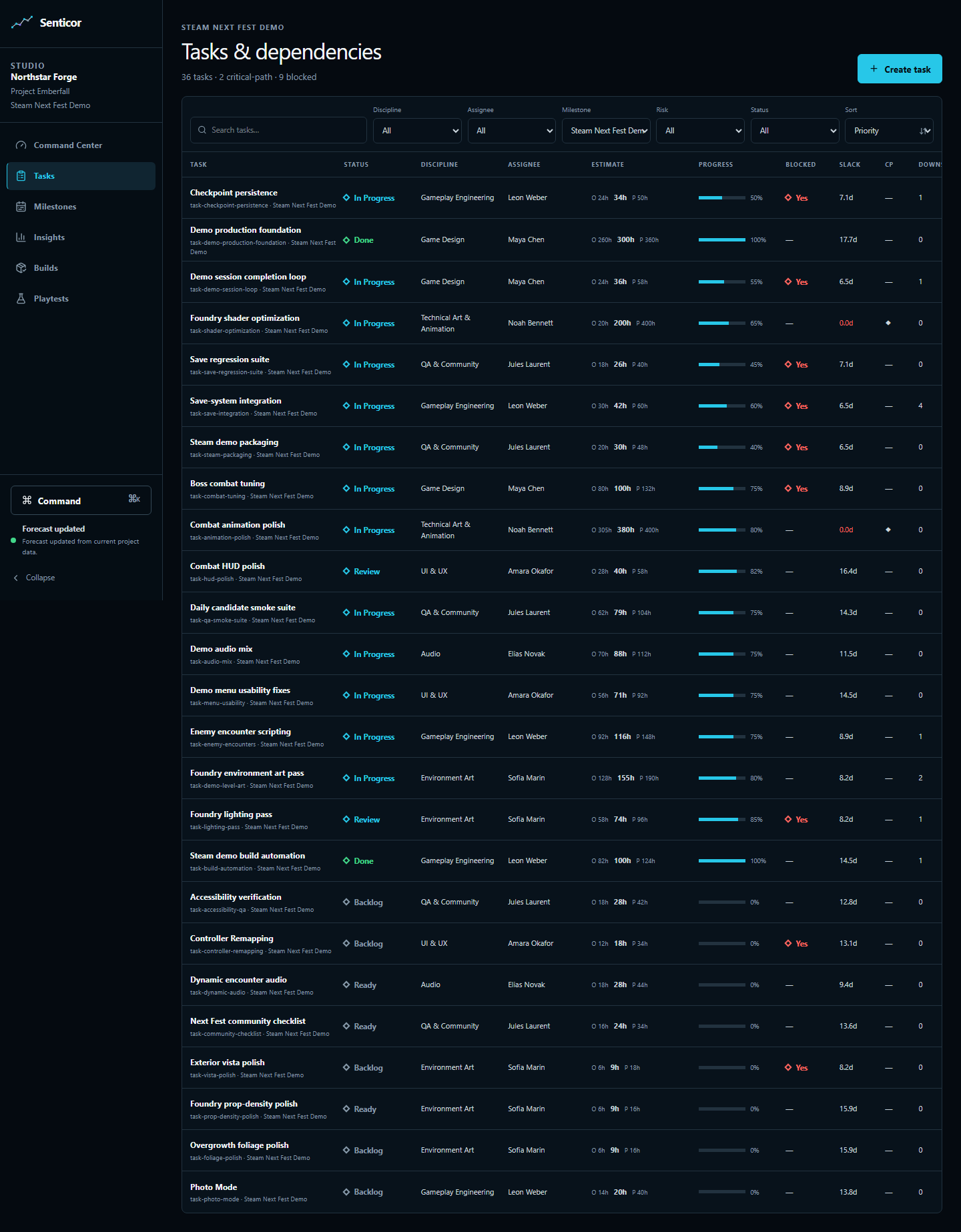Open the Milestones page
This screenshot has width=961, height=1232.
point(81,207)
